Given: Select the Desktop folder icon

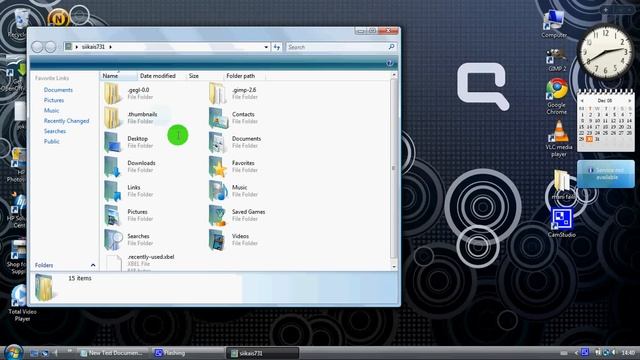Looking at the screenshot, I should 112,142.
